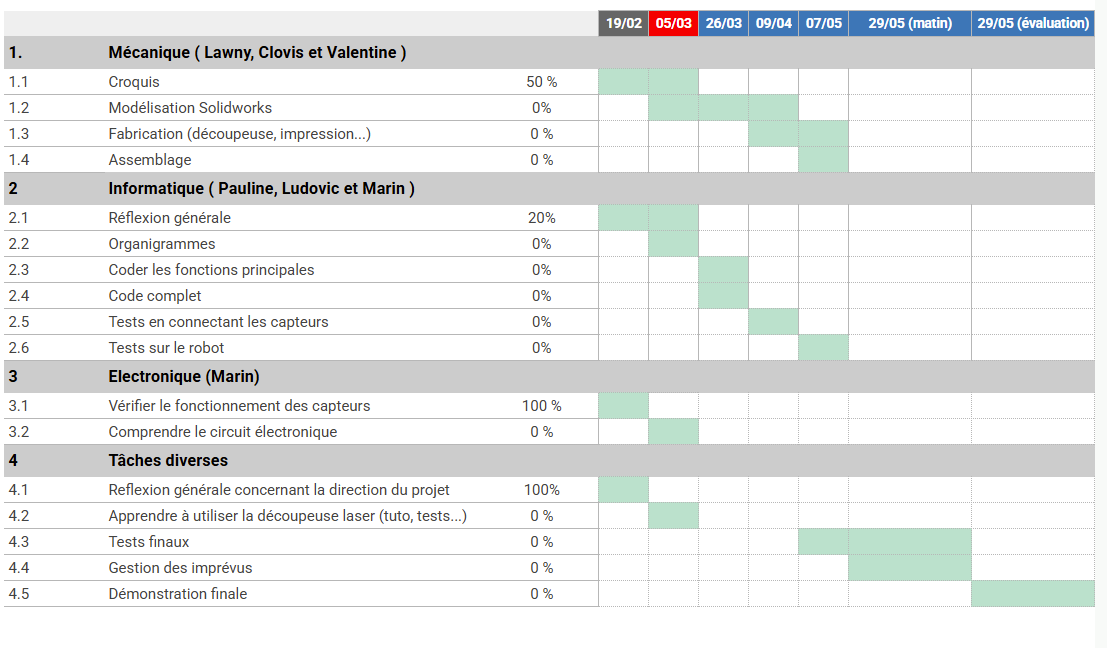Click the 50 % progress cell for Croquis
The image size is (1107, 648).
542,82
